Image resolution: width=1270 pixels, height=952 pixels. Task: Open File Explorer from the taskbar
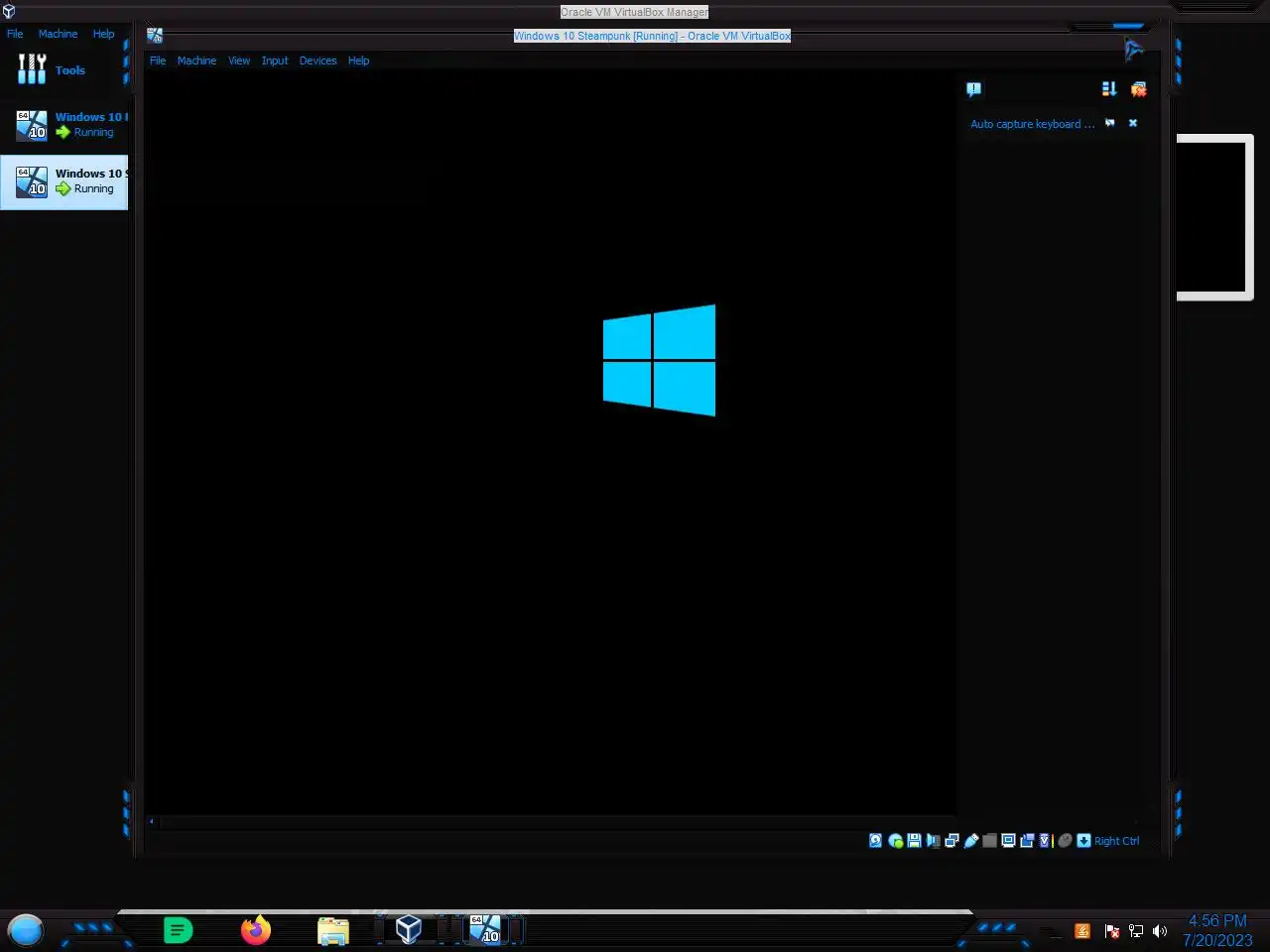coord(333,930)
